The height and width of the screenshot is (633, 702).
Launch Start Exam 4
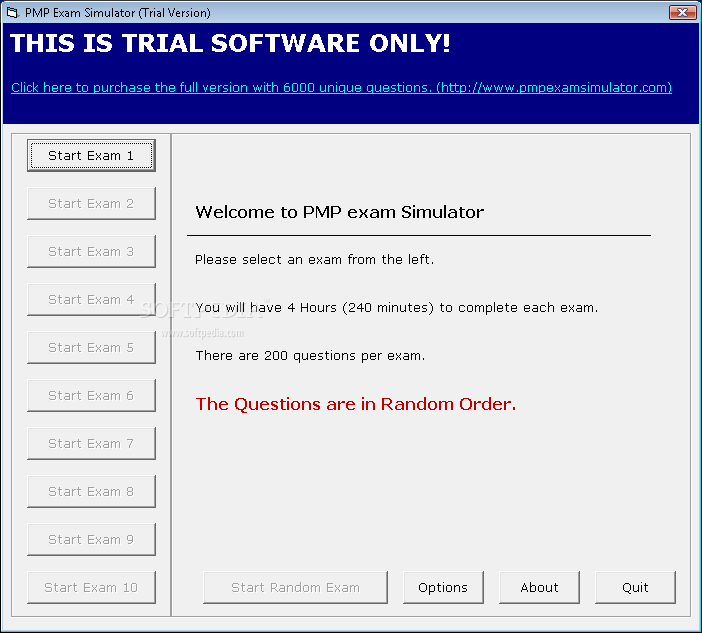click(x=91, y=299)
